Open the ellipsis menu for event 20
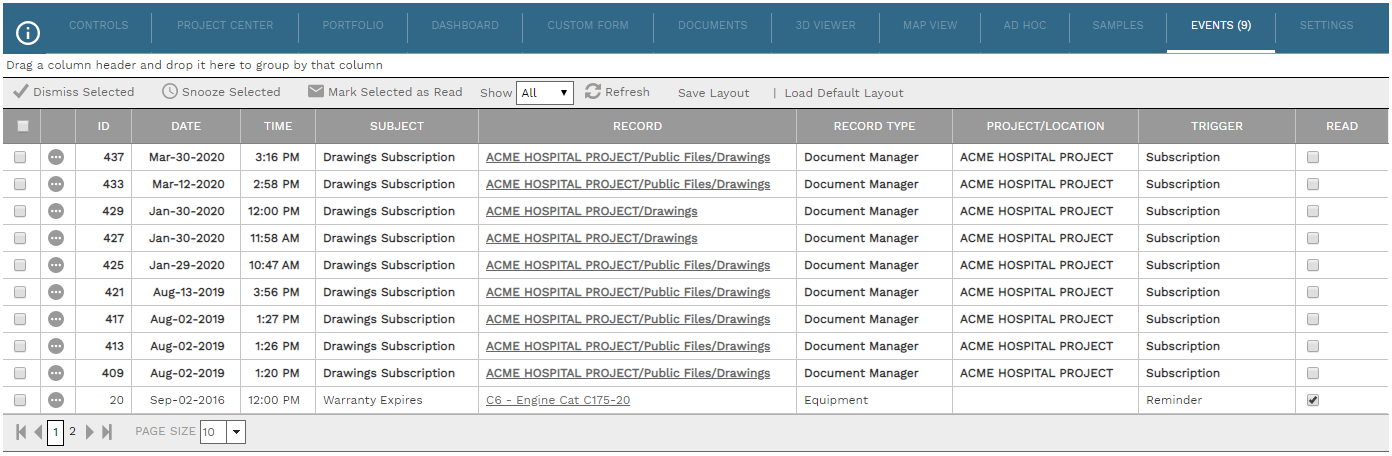1392x456 pixels. coord(56,400)
